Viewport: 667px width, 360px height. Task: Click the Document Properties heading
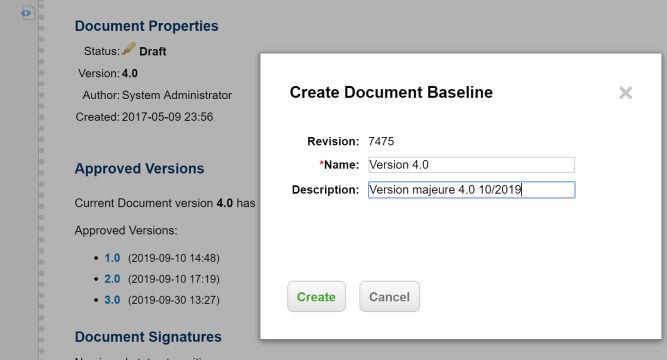click(146, 26)
